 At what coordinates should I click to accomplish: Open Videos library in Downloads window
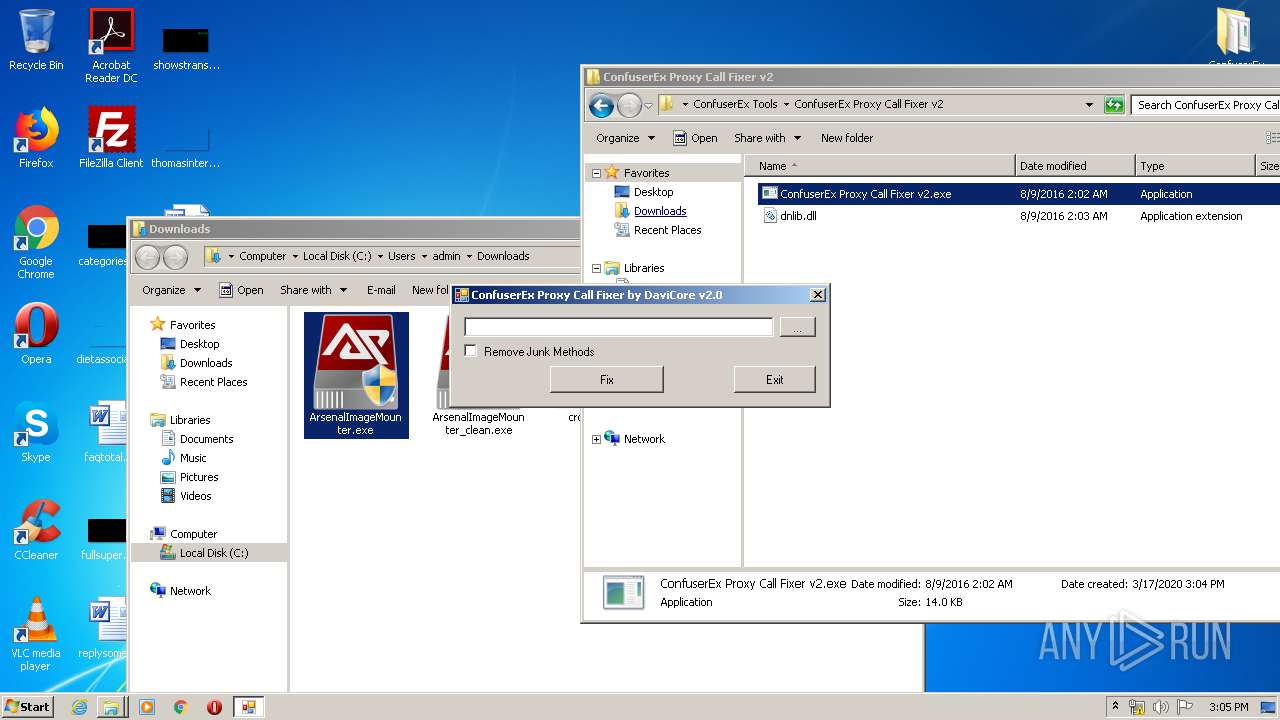click(x=195, y=496)
